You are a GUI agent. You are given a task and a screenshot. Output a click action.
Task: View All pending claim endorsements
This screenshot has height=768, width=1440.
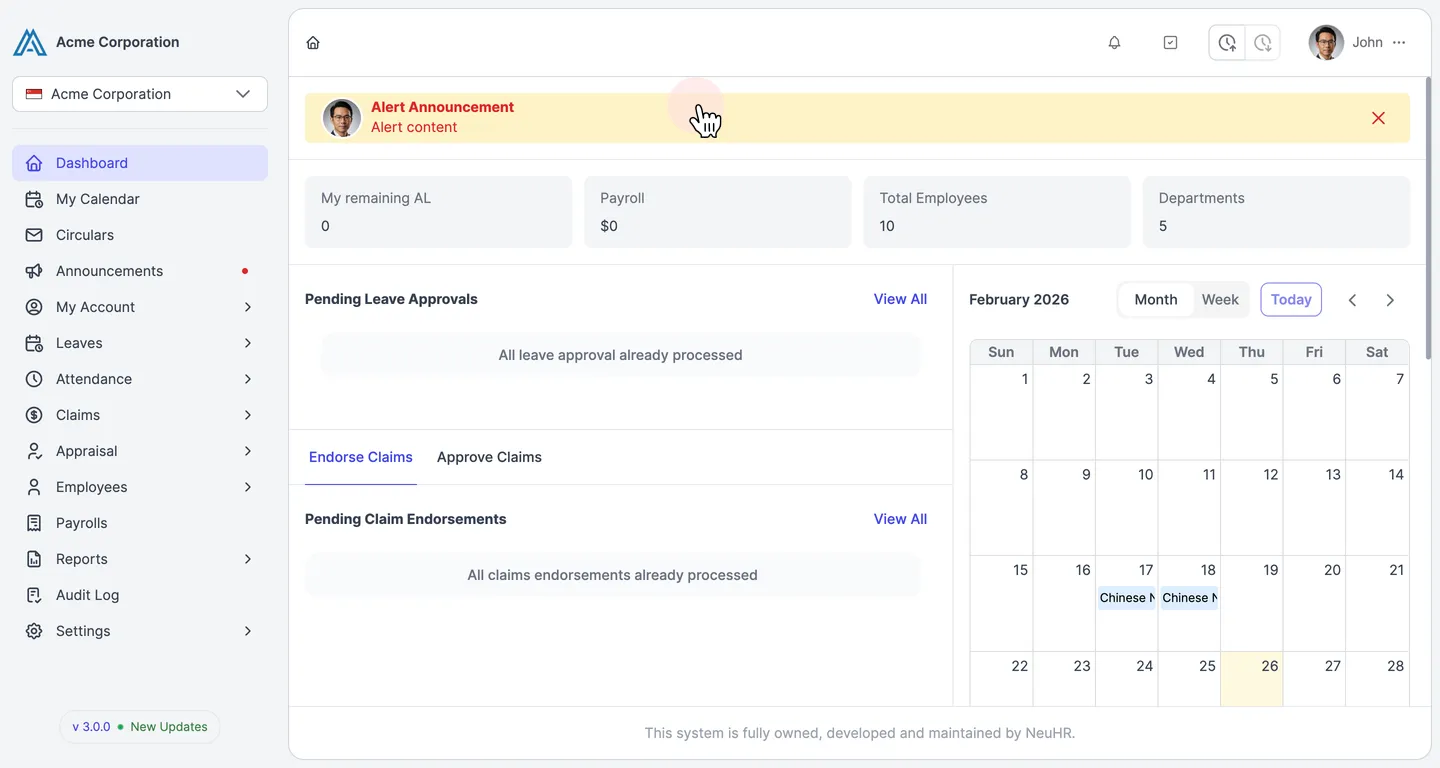900,519
